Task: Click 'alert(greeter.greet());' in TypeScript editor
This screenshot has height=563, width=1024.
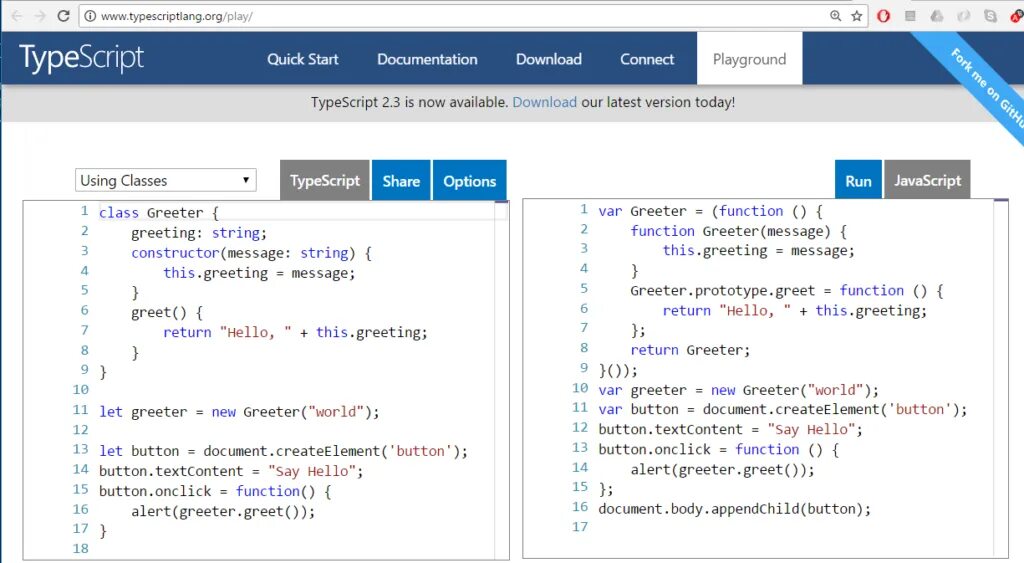Action: 223,511
